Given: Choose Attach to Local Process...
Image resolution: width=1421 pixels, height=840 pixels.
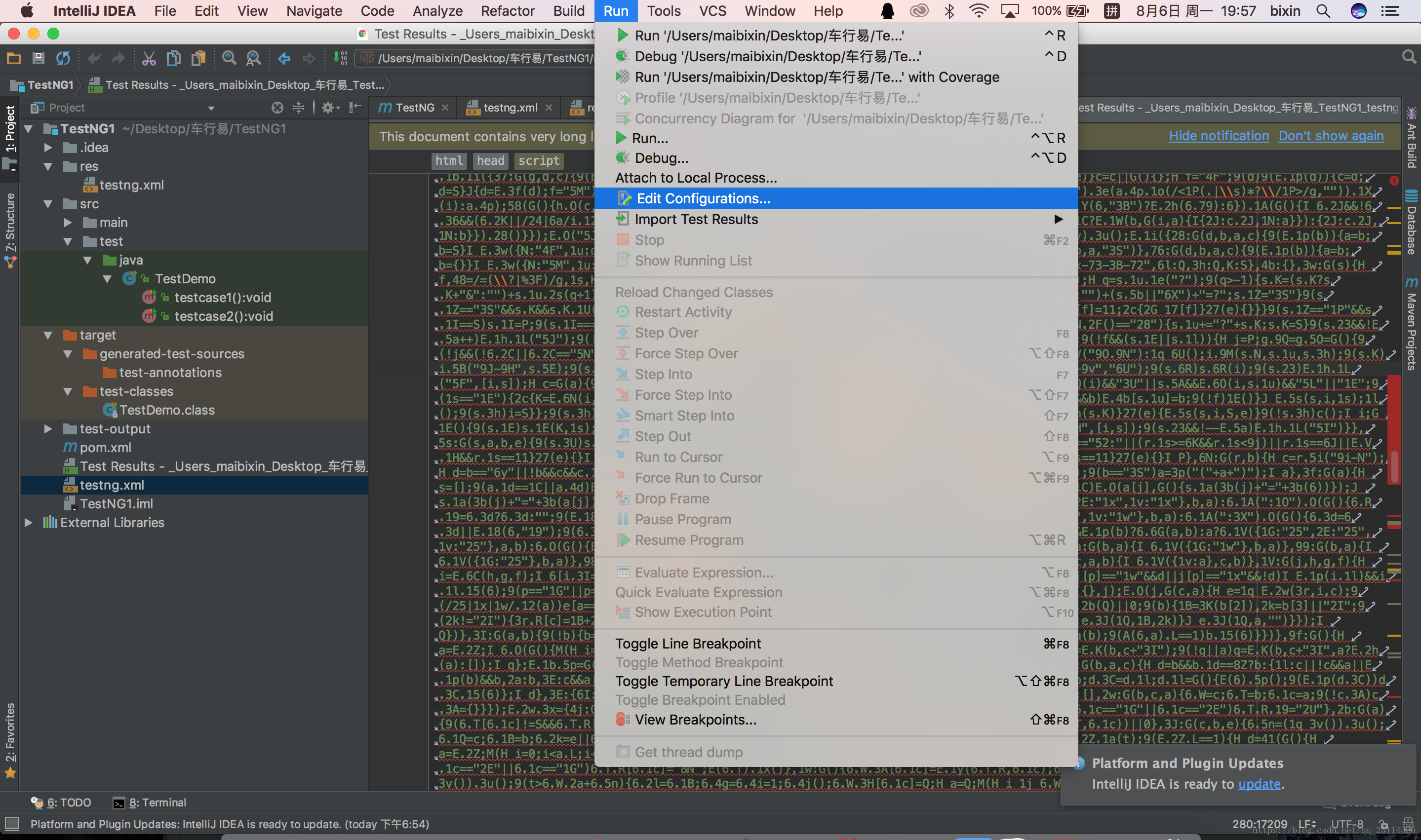Looking at the screenshot, I should (x=836, y=178).
